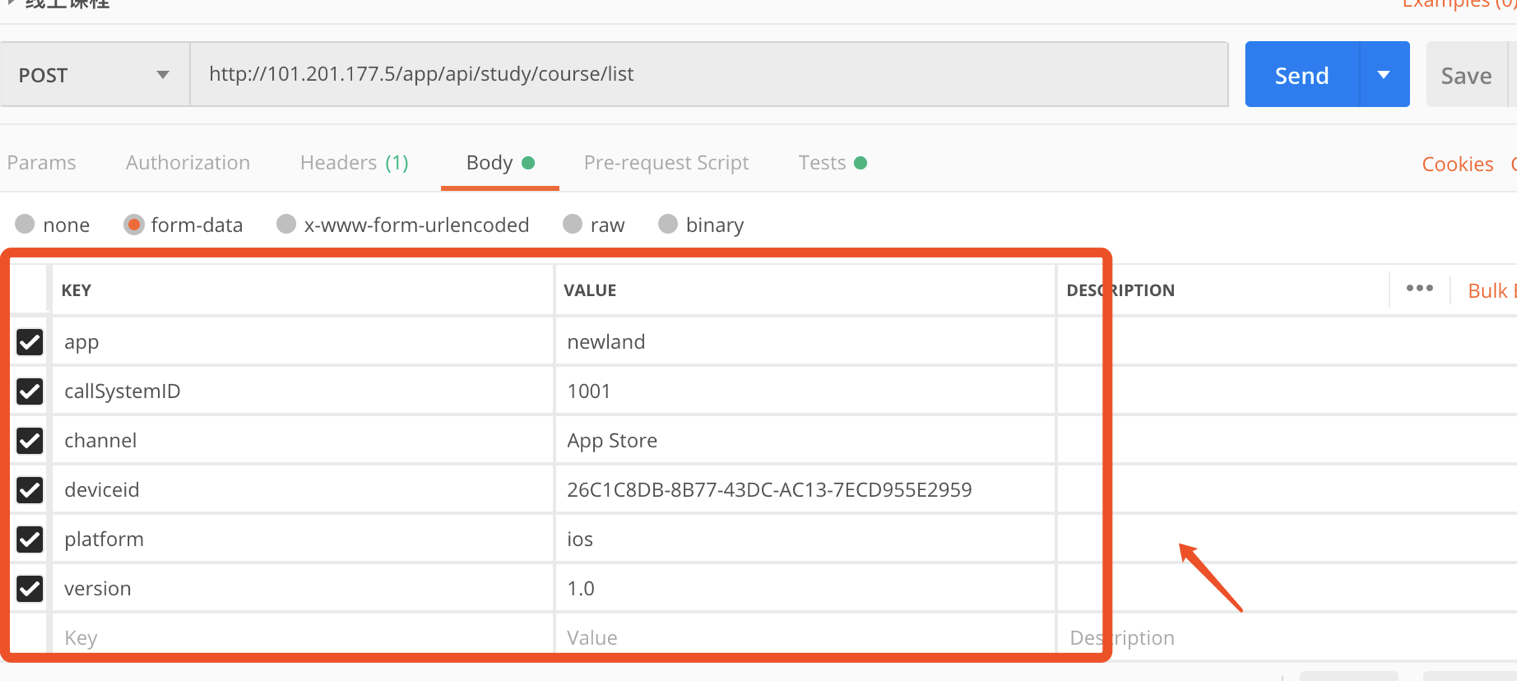
Task: Open the Pre-request Script tab
Action: 666,163
